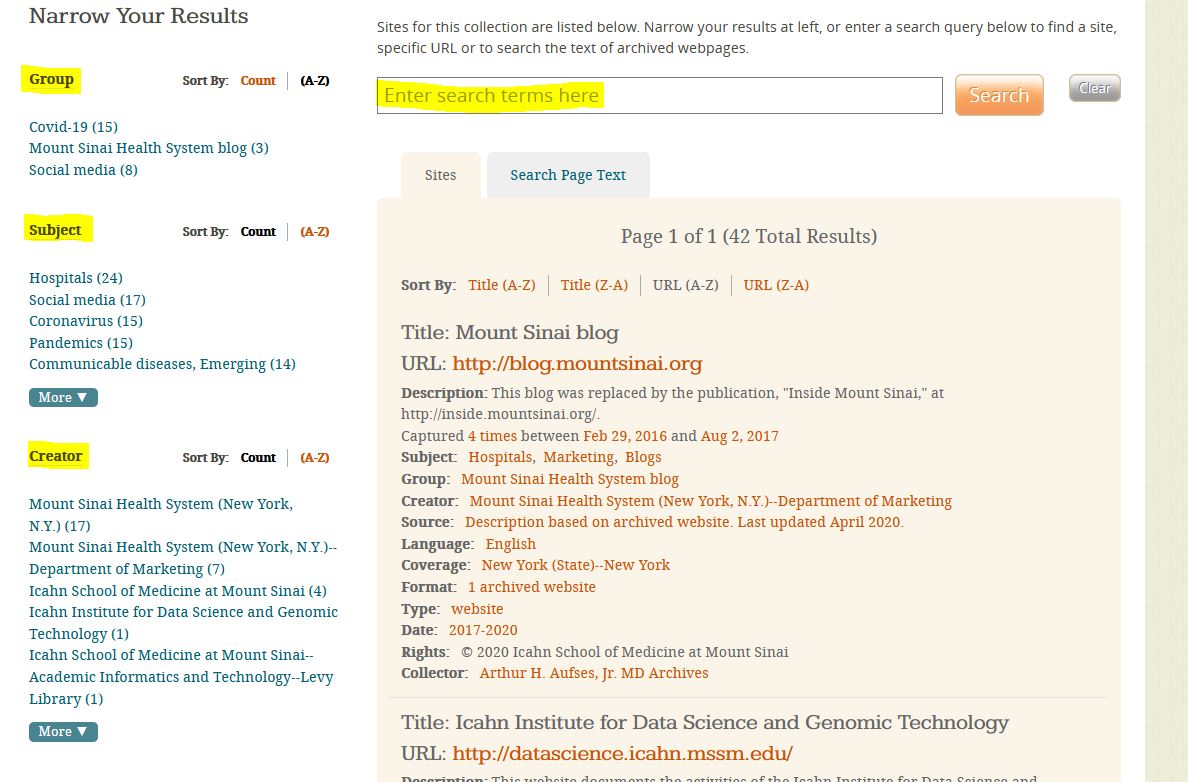Filter by Covid-19 group
This screenshot has width=1188, height=782.
coord(73,127)
